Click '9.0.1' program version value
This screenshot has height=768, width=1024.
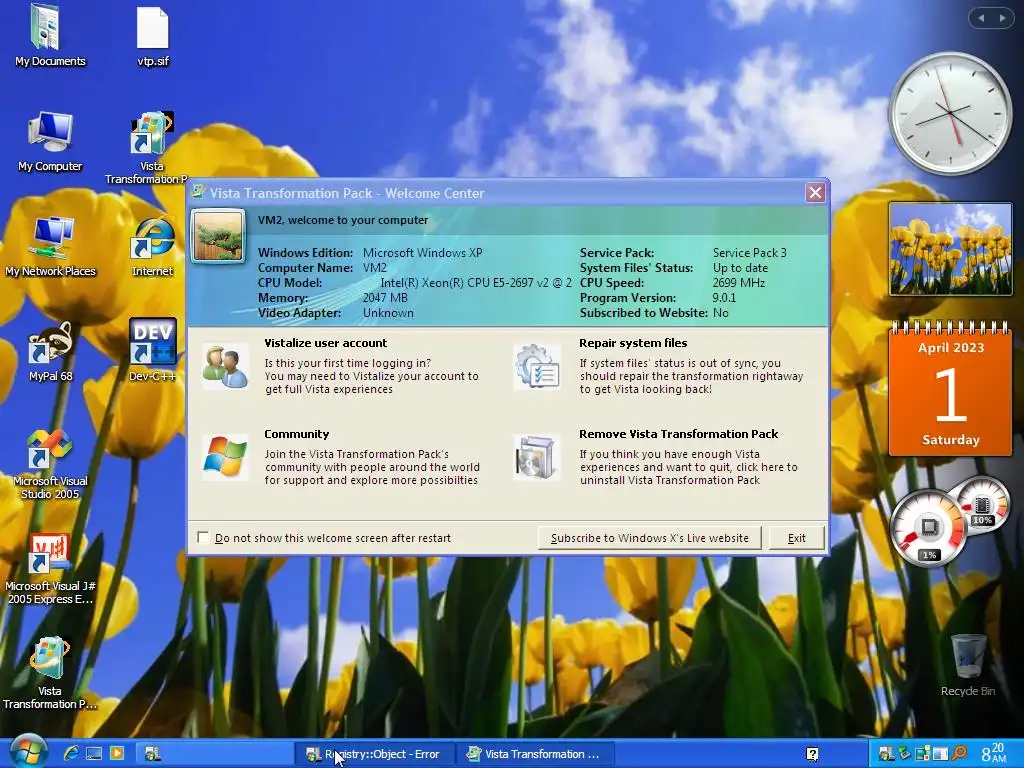coord(724,298)
